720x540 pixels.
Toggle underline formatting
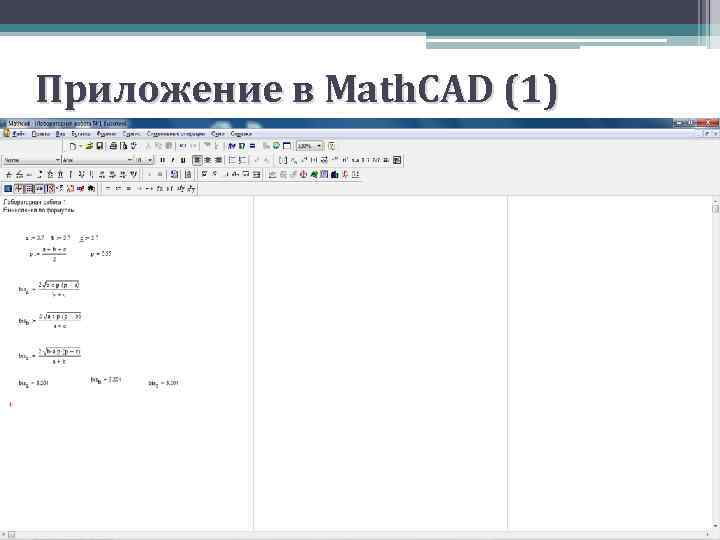pyautogui.click(x=183, y=160)
